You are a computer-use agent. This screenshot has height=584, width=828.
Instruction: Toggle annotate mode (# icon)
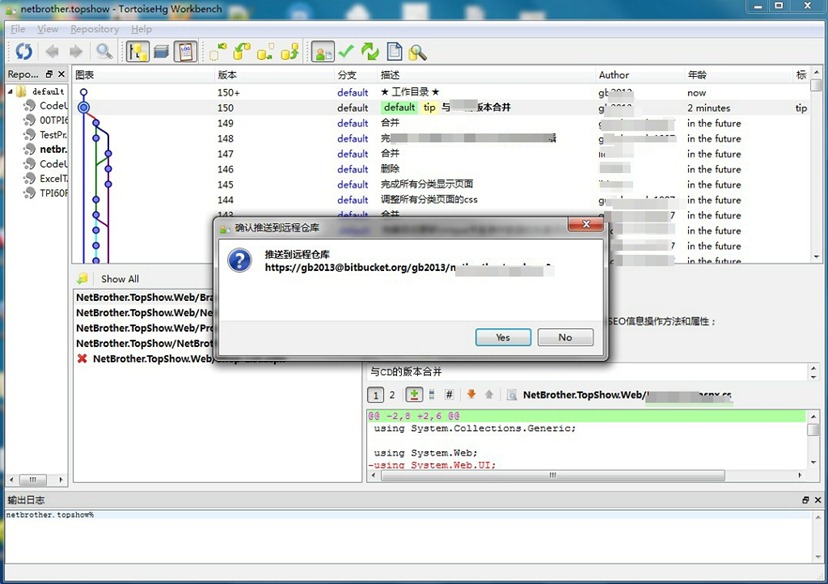coord(449,394)
